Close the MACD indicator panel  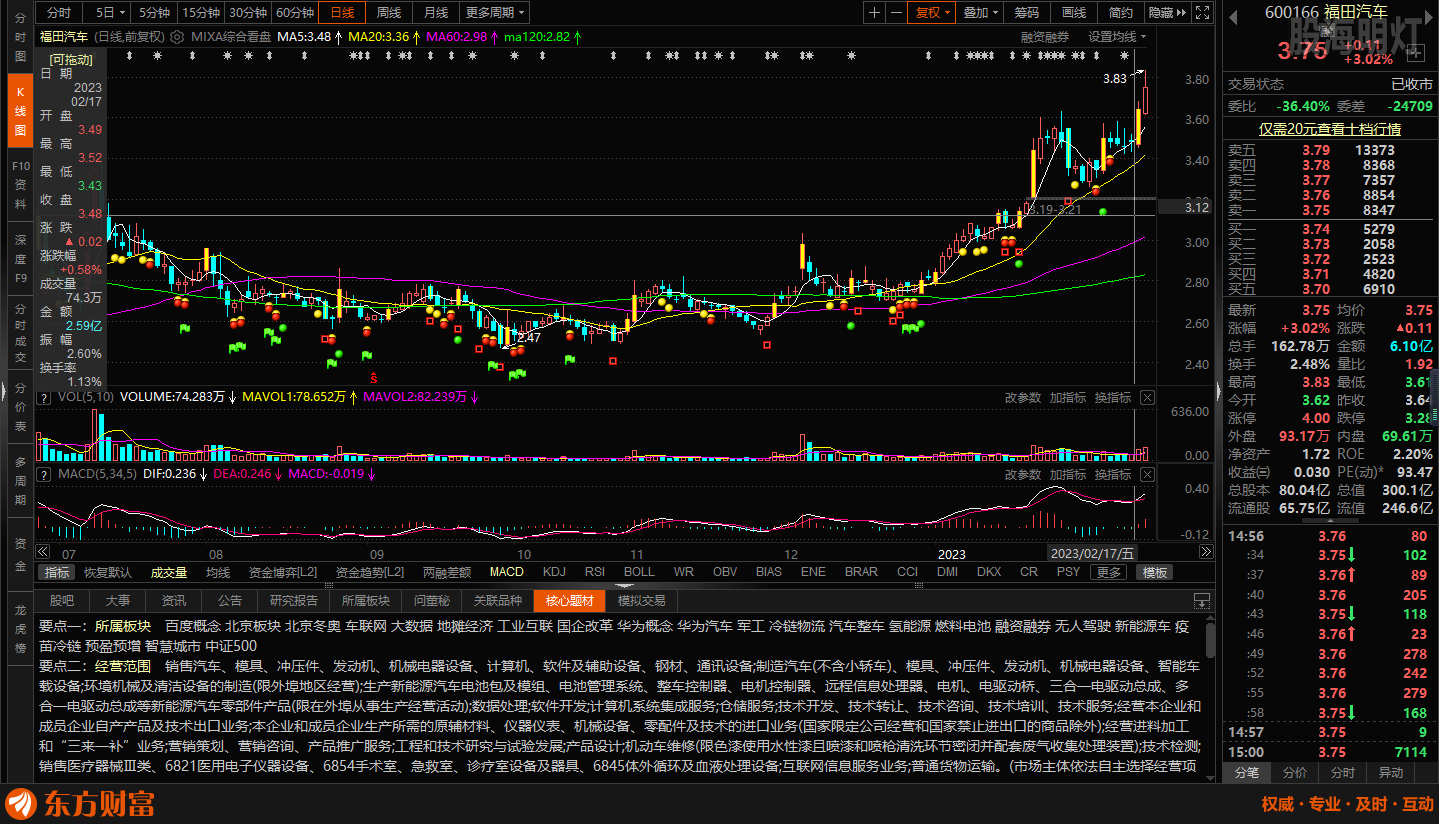click(x=1147, y=474)
